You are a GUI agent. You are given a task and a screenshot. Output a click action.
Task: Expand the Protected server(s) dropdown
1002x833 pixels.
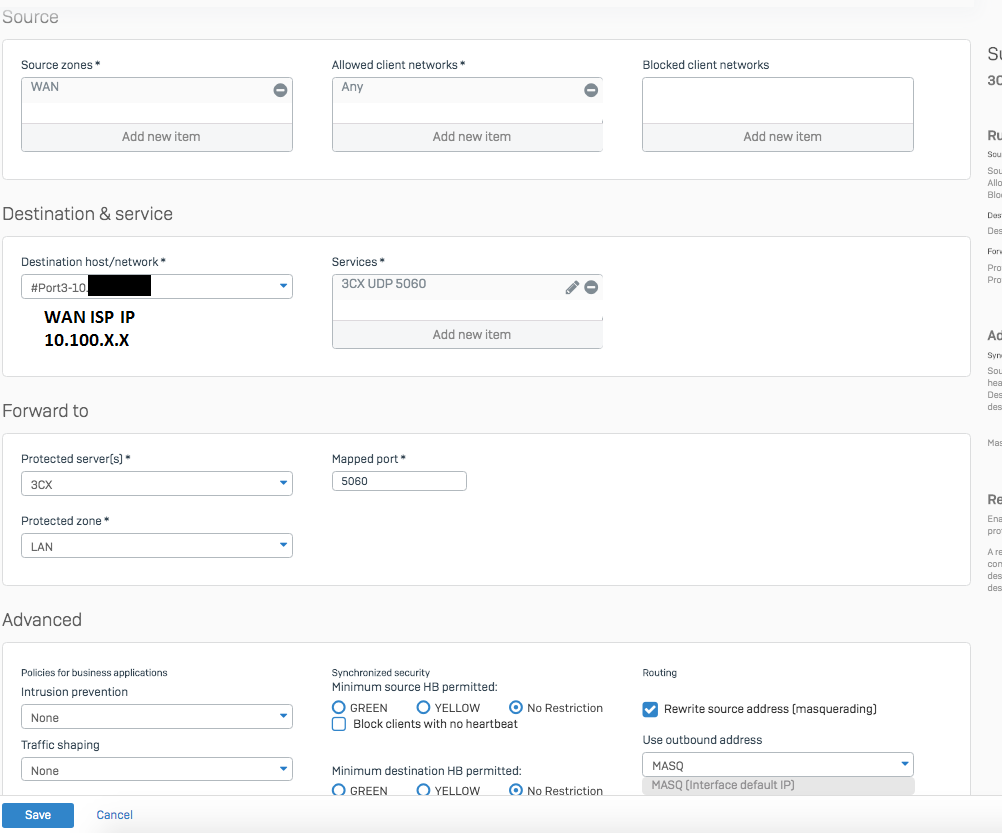[x=157, y=484]
